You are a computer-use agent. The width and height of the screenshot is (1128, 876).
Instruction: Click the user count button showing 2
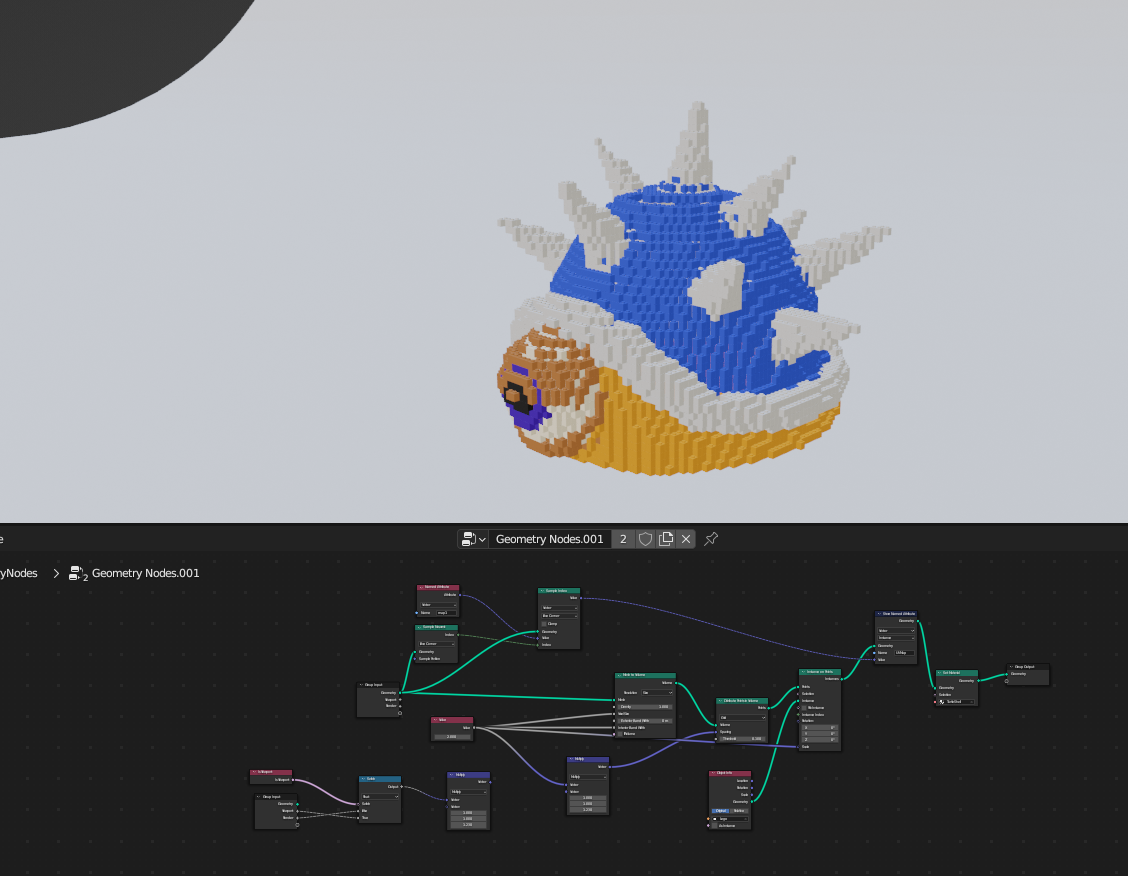[x=623, y=539]
